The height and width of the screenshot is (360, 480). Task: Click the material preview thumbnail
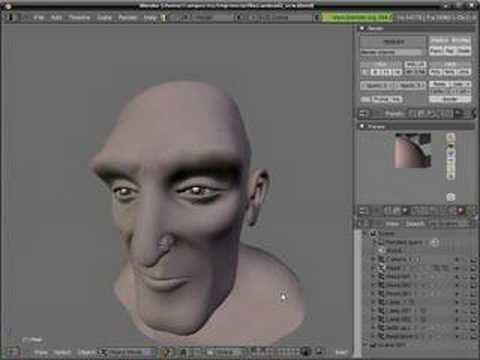pyautogui.click(x=413, y=150)
